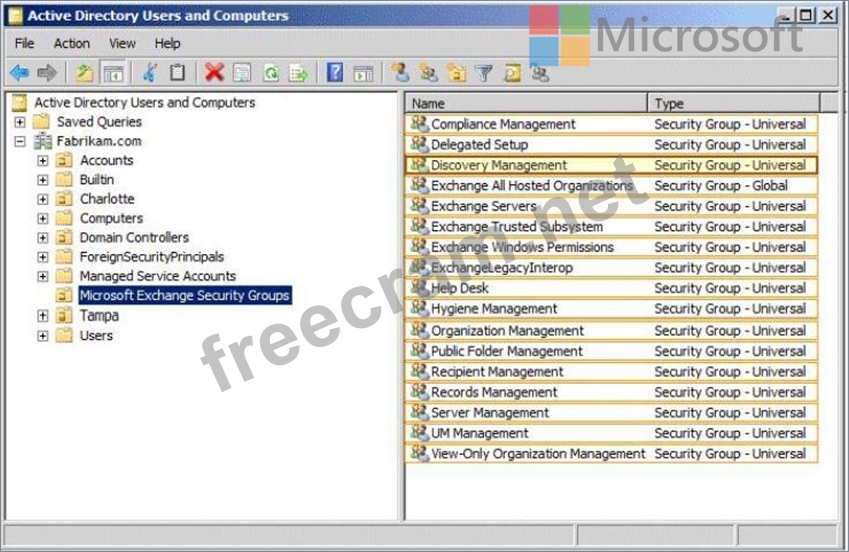Image resolution: width=849 pixels, height=552 pixels.
Task: Select Exchange All Hosted Organizations group
Action: point(611,185)
